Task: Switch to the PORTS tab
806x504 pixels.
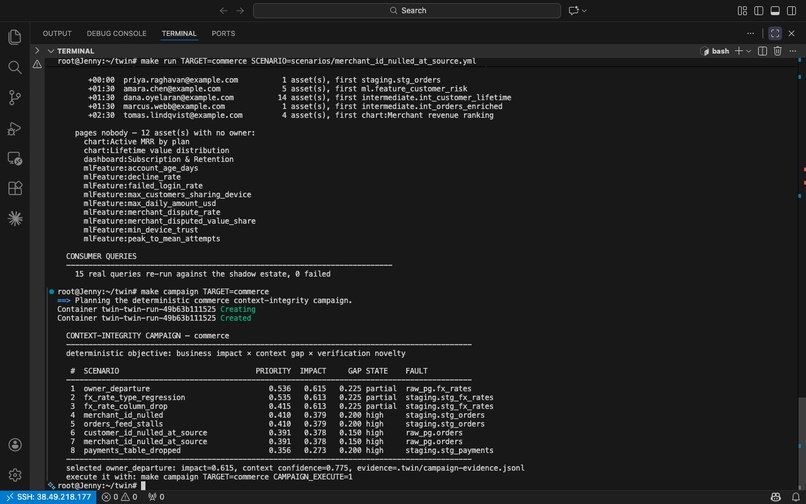Action: 223,33
